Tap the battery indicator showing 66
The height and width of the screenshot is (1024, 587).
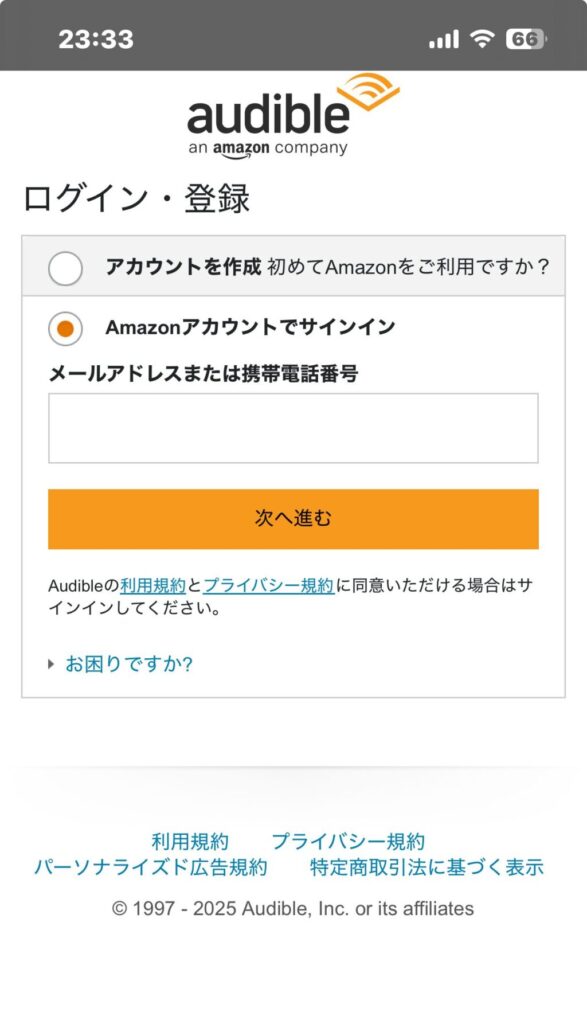[526, 39]
